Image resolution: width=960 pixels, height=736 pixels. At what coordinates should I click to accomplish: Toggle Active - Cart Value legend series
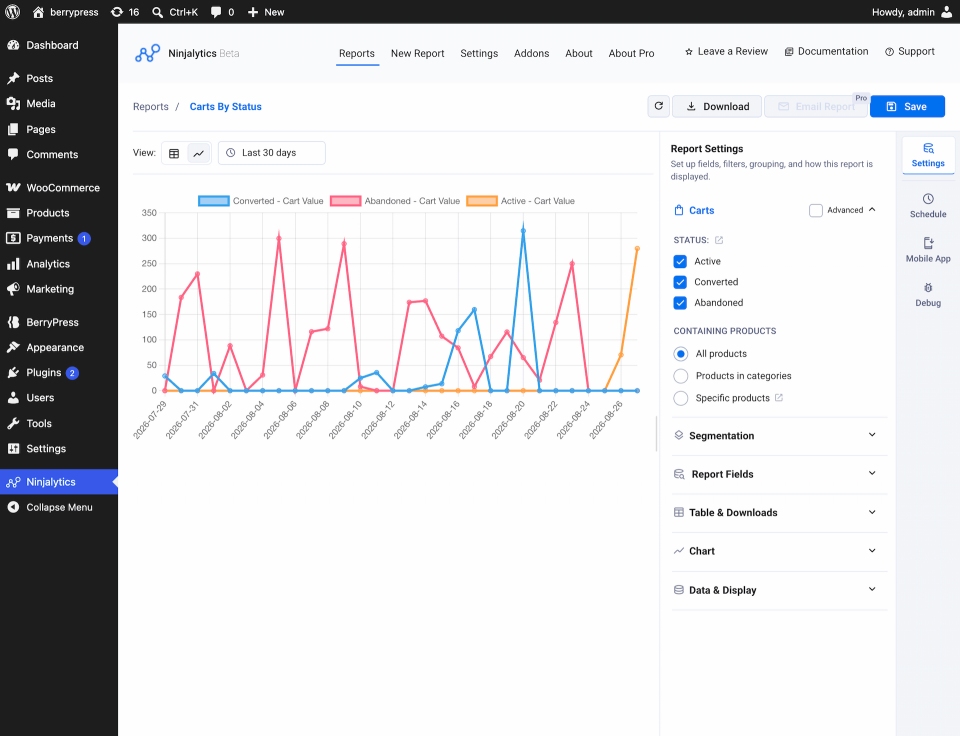click(520, 201)
